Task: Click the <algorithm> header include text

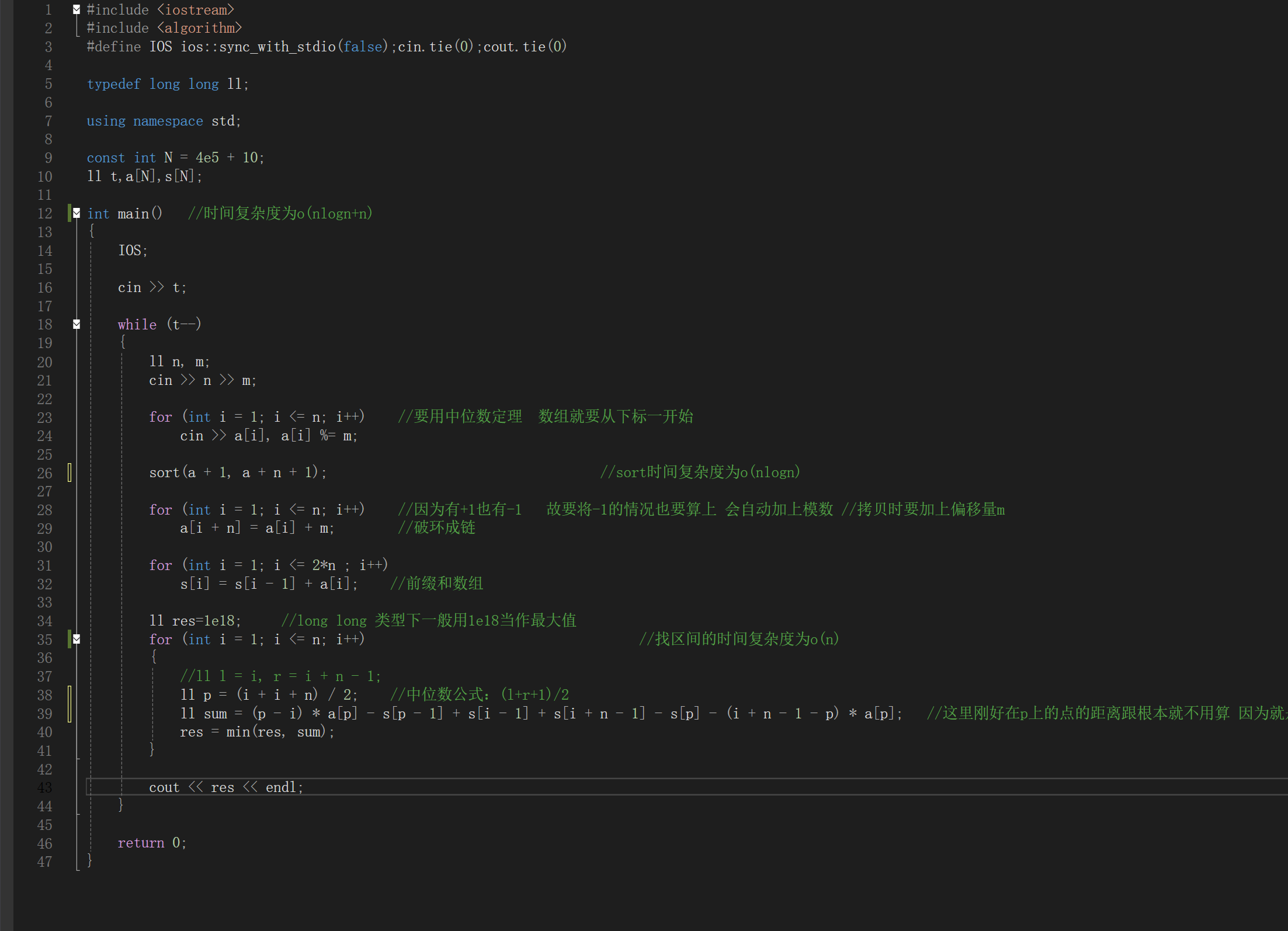Action: (199, 28)
